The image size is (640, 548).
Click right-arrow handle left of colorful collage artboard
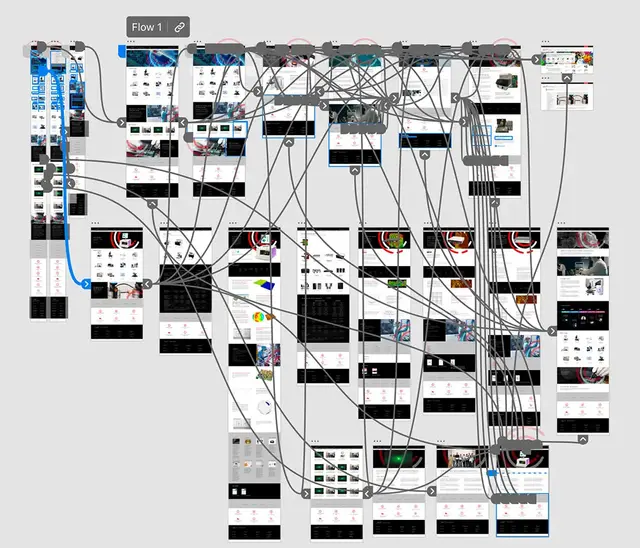click(x=536, y=60)
